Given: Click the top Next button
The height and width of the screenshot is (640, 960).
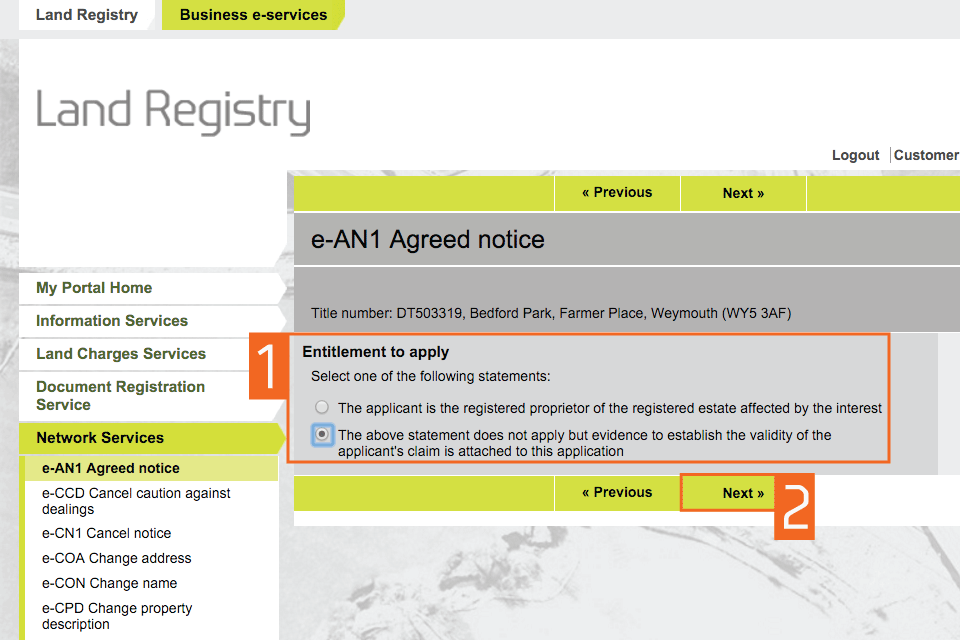Looking at the screenshot, I should click(x=743, y=193).
